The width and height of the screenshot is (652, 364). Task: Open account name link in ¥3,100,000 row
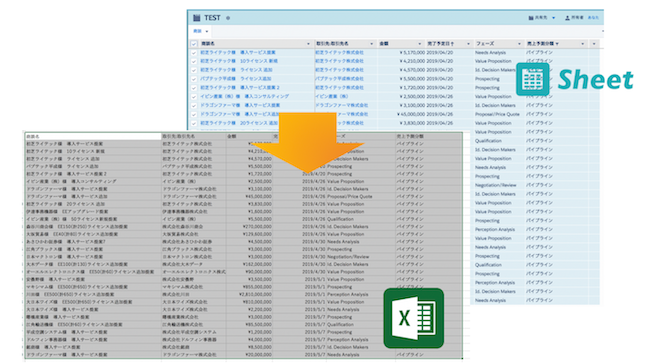341,106
